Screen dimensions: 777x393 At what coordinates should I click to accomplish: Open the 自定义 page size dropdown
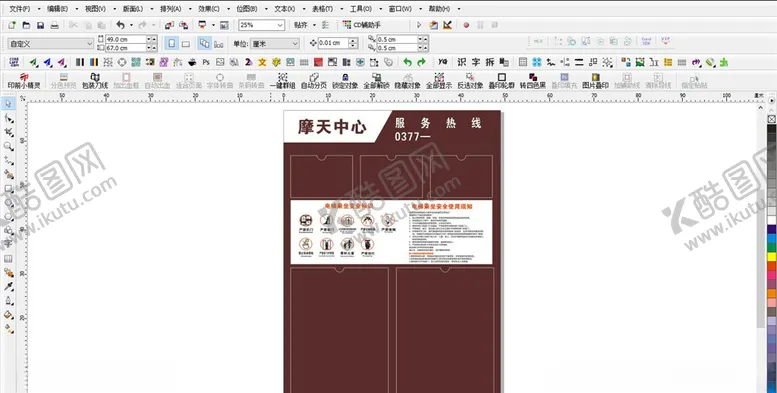point(89,44)
